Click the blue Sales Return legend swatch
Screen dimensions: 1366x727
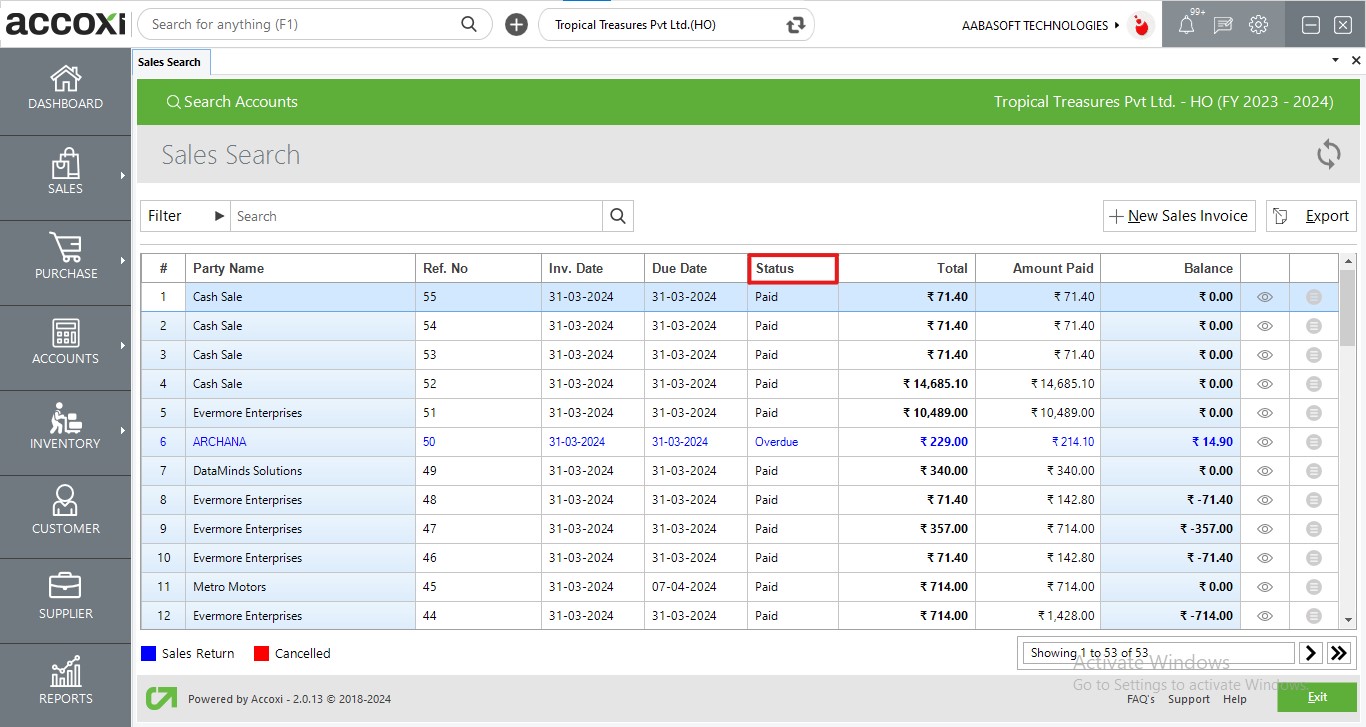[x=149, y=653]
